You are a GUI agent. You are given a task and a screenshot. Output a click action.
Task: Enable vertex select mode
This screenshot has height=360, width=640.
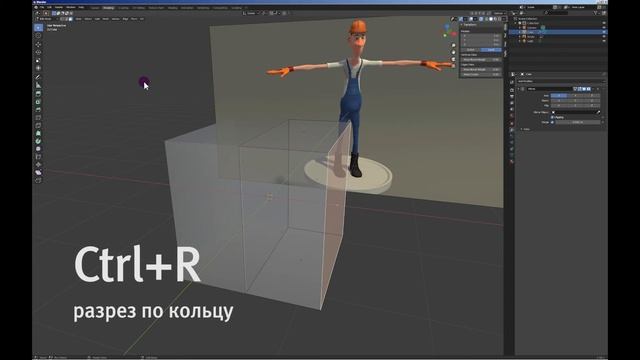[x=62, y=19]
